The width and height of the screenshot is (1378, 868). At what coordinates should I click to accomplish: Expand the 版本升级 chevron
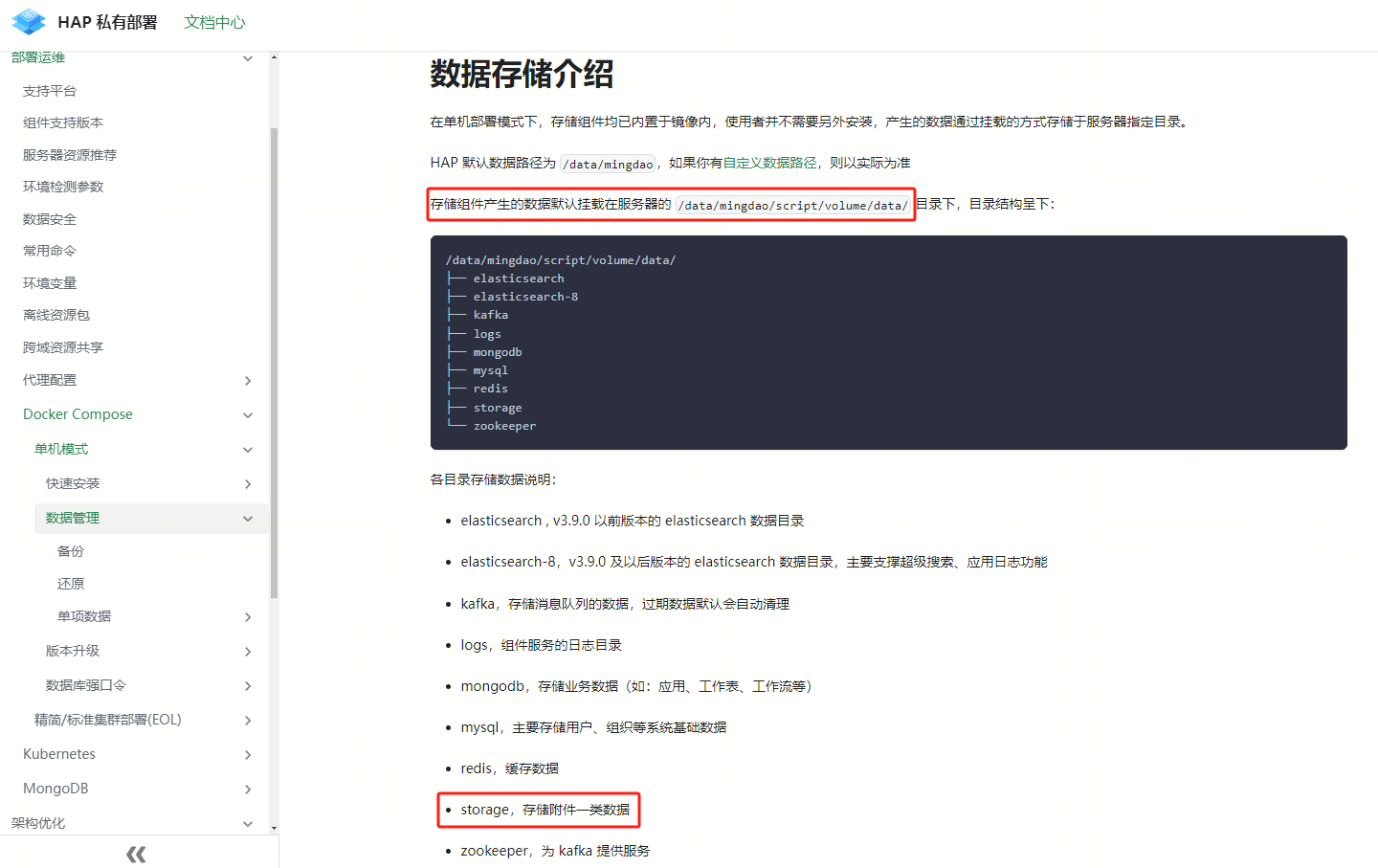pos(248,652)
